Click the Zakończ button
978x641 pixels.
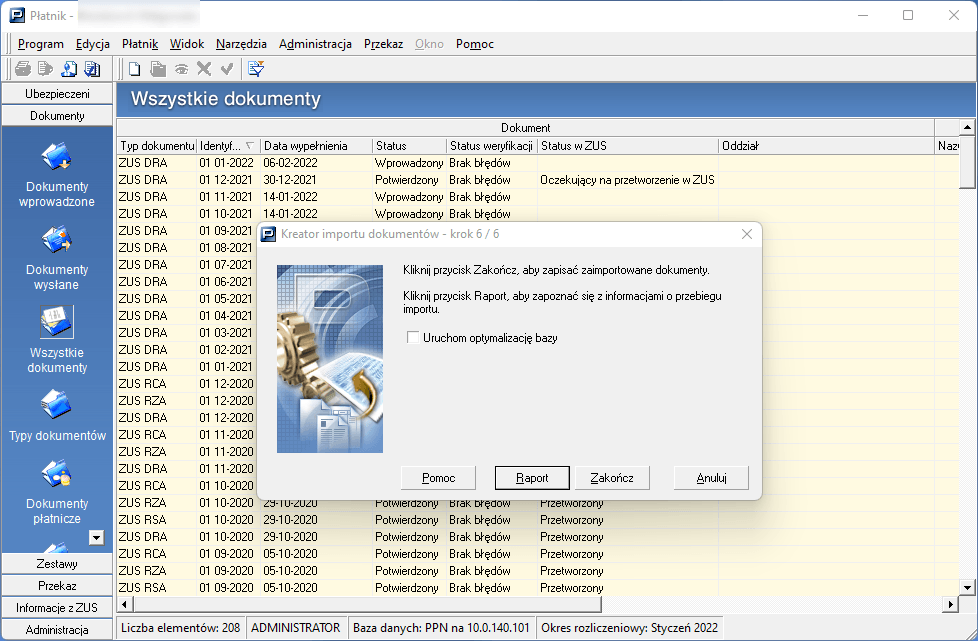tap(612, 478)
